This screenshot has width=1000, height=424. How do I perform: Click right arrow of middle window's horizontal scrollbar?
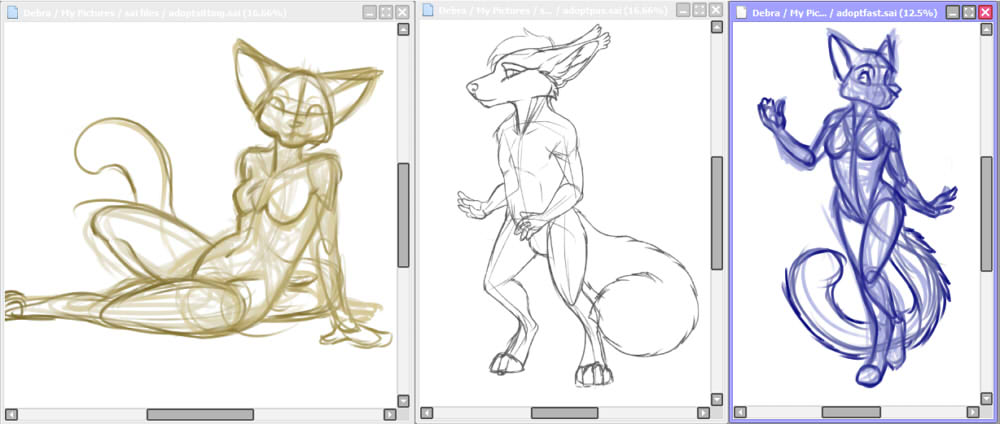coord(703,413)
